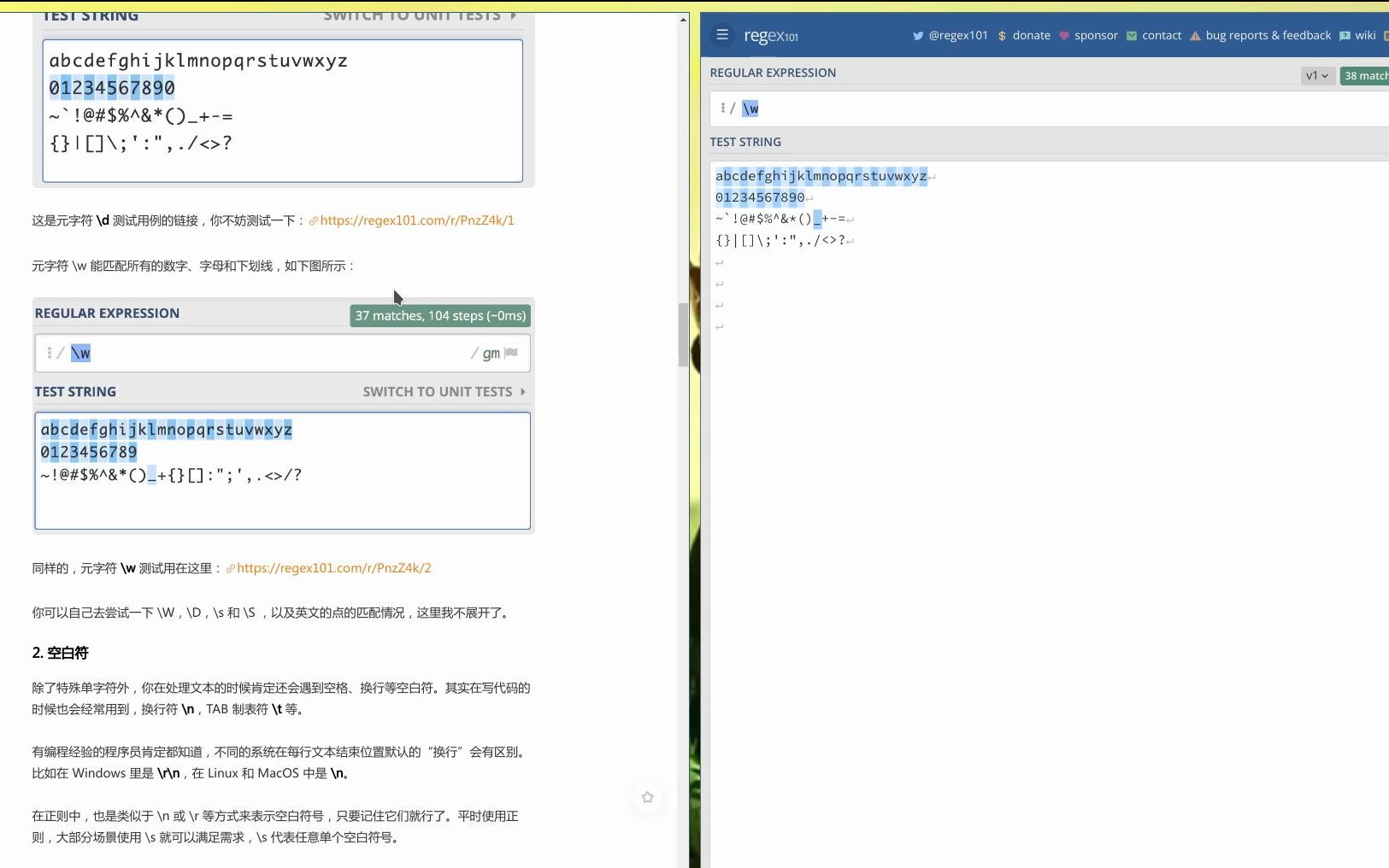The image size is (1389, 868).
Task: Click the regex101 logo
Action: (771, 36)
